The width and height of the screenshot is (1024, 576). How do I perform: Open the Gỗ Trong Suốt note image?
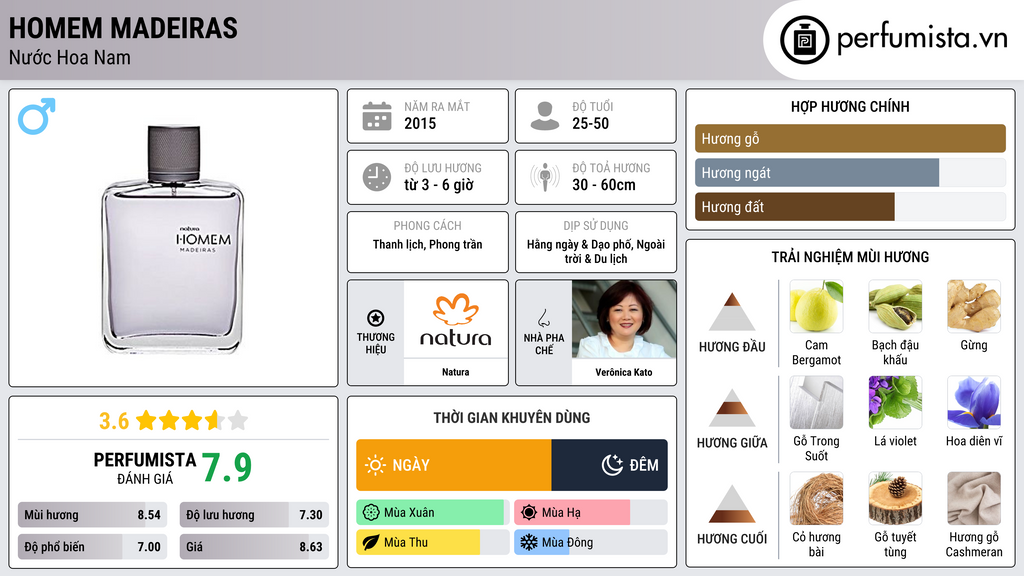(816, 402)
